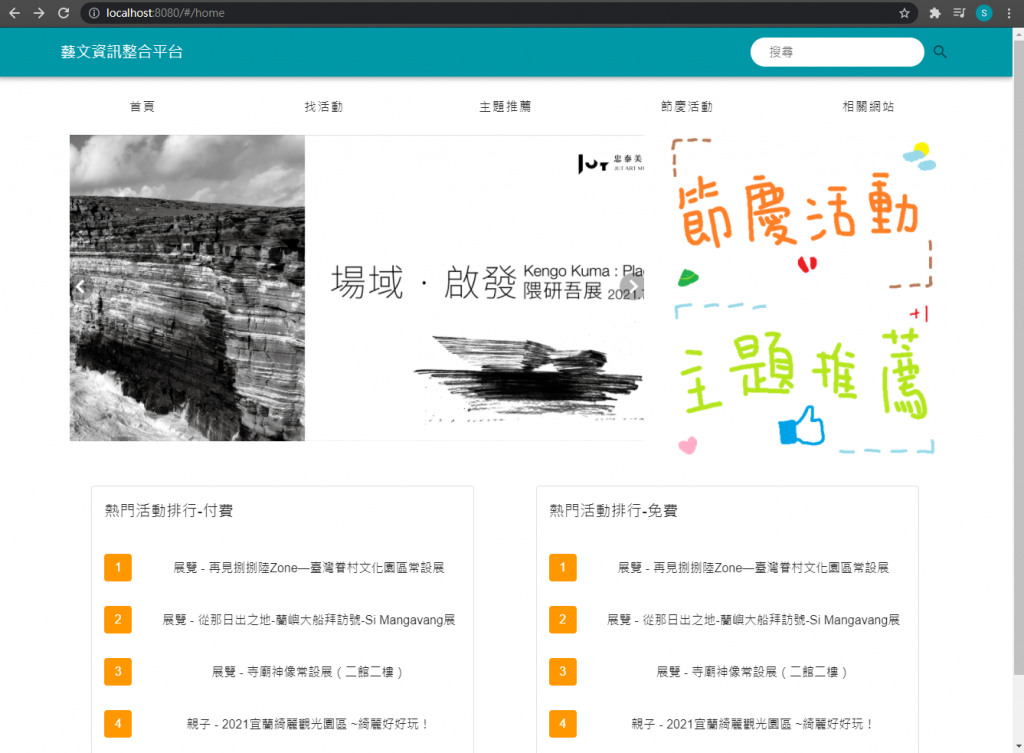Open paid rank 2 蘭嶼大船拜訪號 exhibition
Viewport: 1024px width, 753px height.
click(x=309, y=620)
